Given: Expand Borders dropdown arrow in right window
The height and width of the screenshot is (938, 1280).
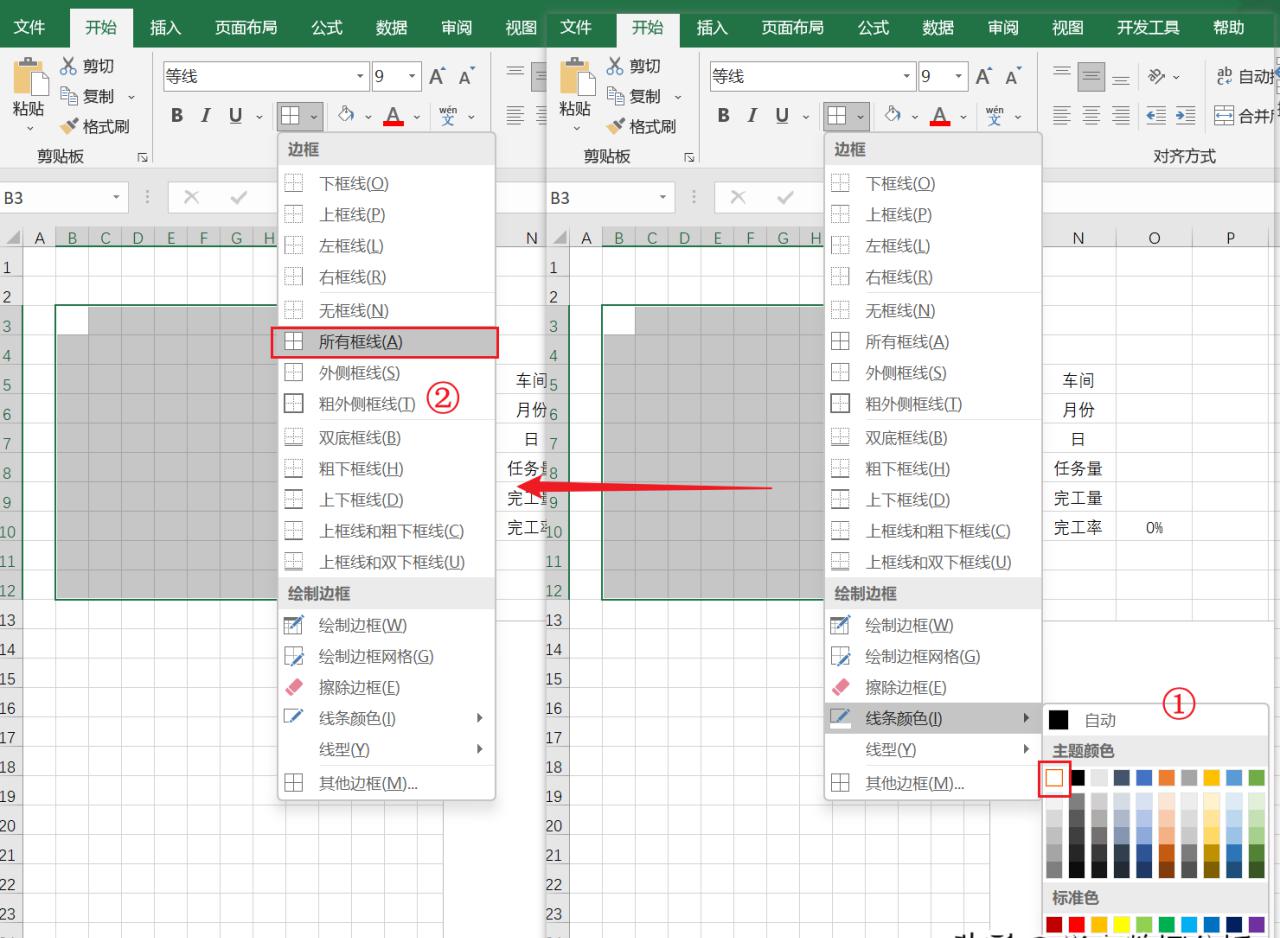Looking at the screenshot, I should click(x=861, y=116).
